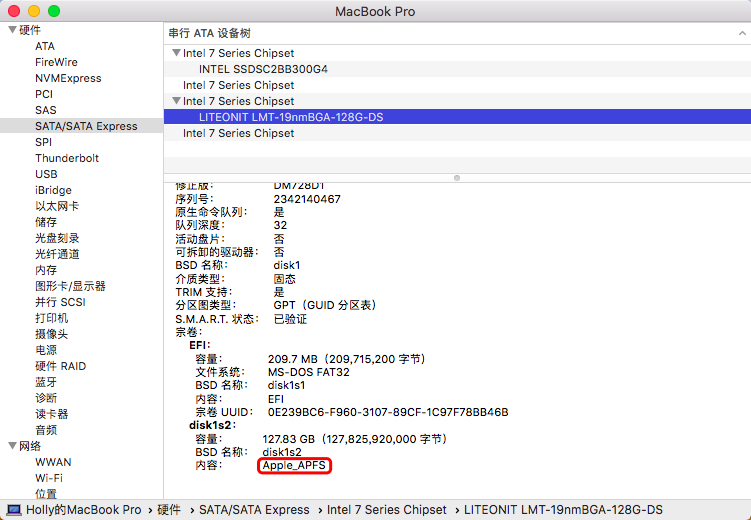751x520 pixels.
Task: Click the laptop icon in the path bar
Action: (x=13, y=510)
